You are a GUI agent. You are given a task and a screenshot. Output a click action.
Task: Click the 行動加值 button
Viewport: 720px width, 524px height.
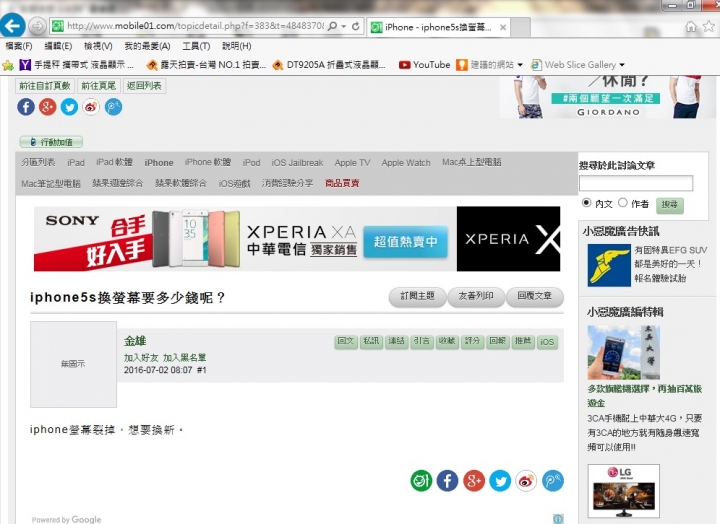click(51, 142)
